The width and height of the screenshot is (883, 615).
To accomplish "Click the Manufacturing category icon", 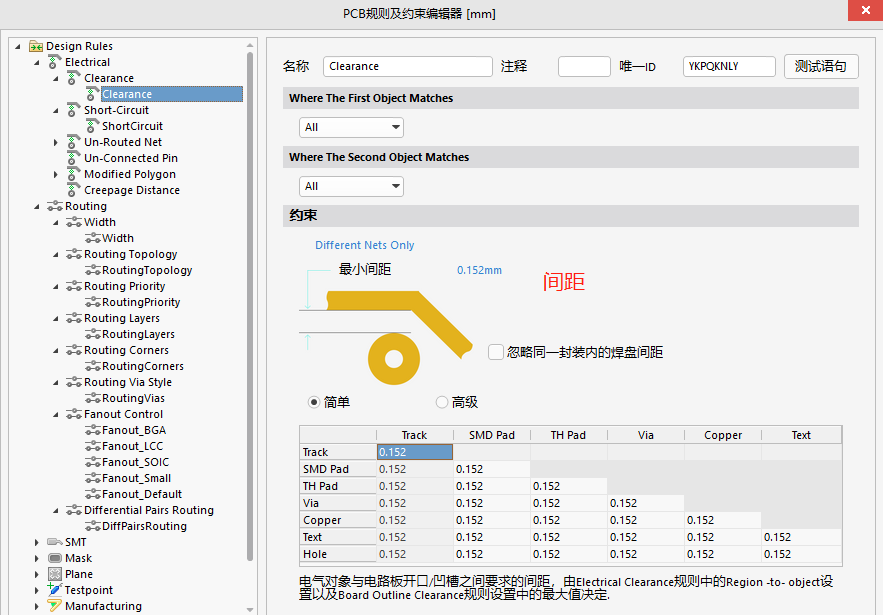I will coord(55,606).
